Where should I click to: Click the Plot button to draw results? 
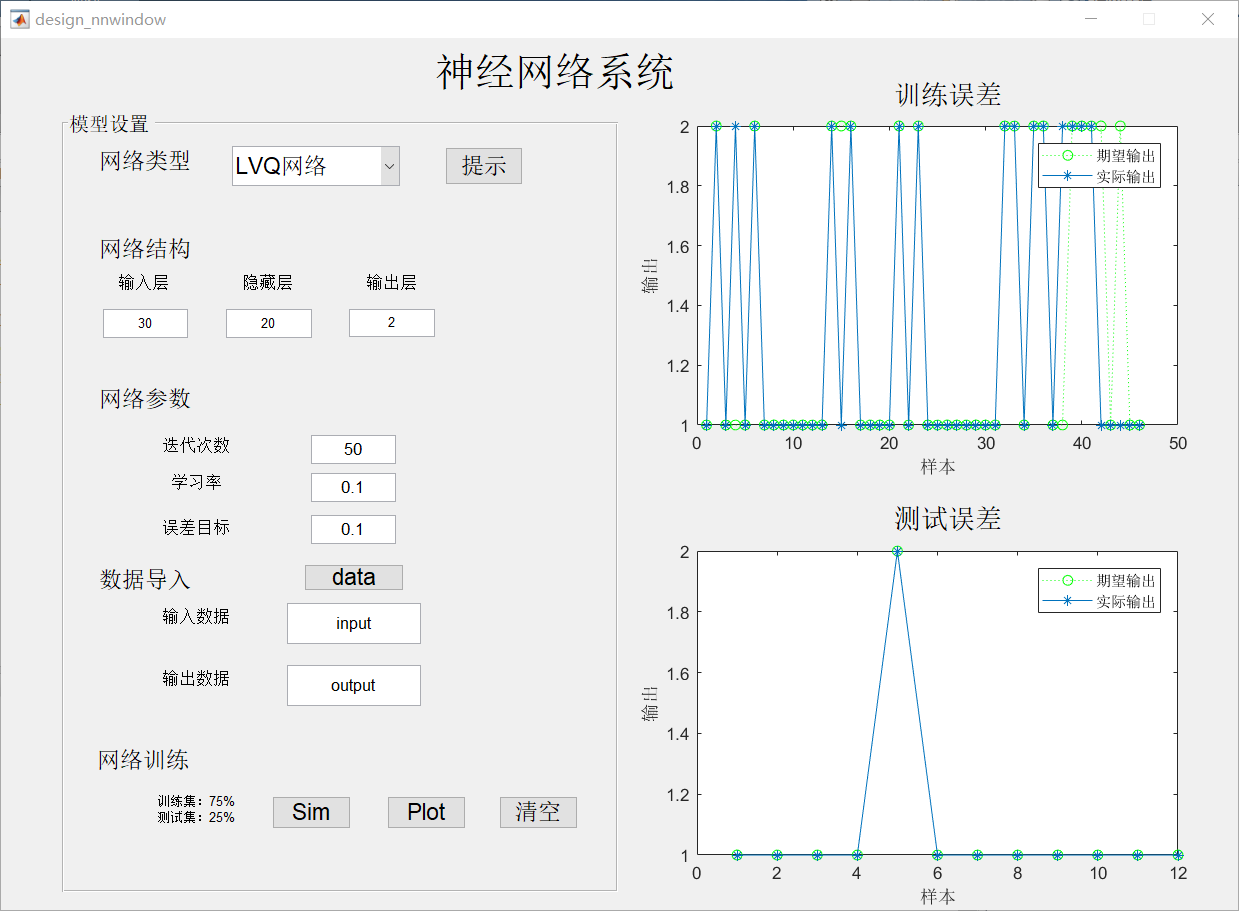[x=425, y=812]
